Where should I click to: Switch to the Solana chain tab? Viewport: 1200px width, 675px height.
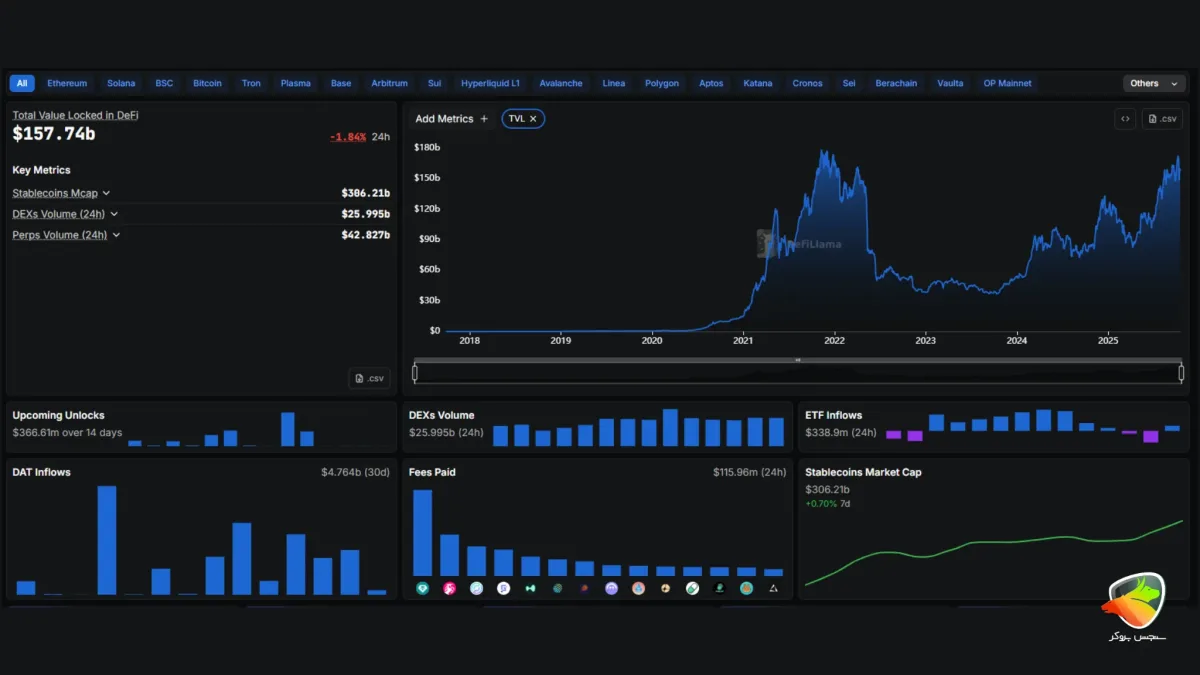[121, 84]
